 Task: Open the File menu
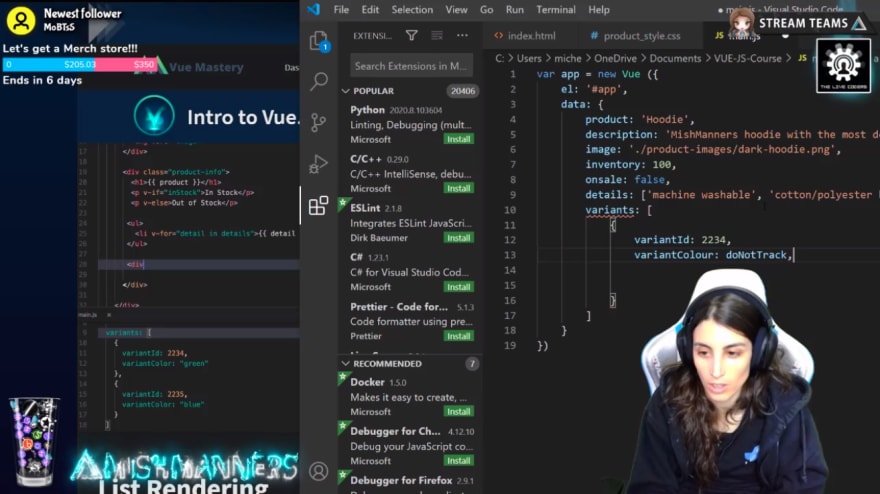coord(341,10)
